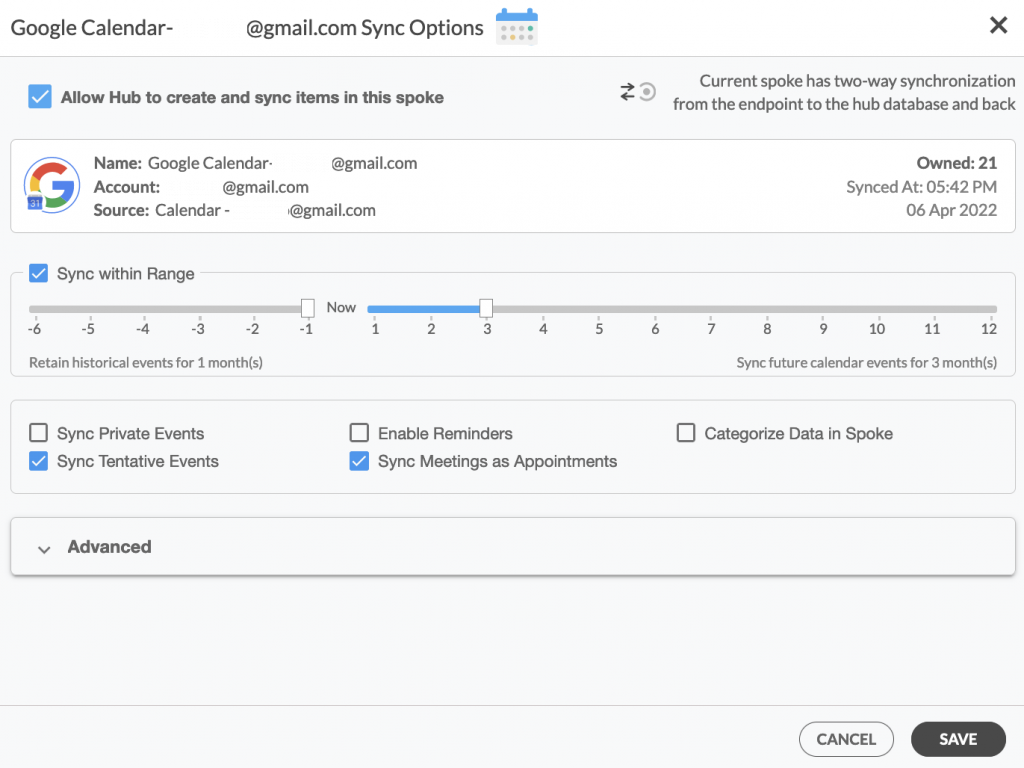1024x768 pixels.
Task: Click 'Current spoke has two-way synchronization' text
Action: (857, 81)
